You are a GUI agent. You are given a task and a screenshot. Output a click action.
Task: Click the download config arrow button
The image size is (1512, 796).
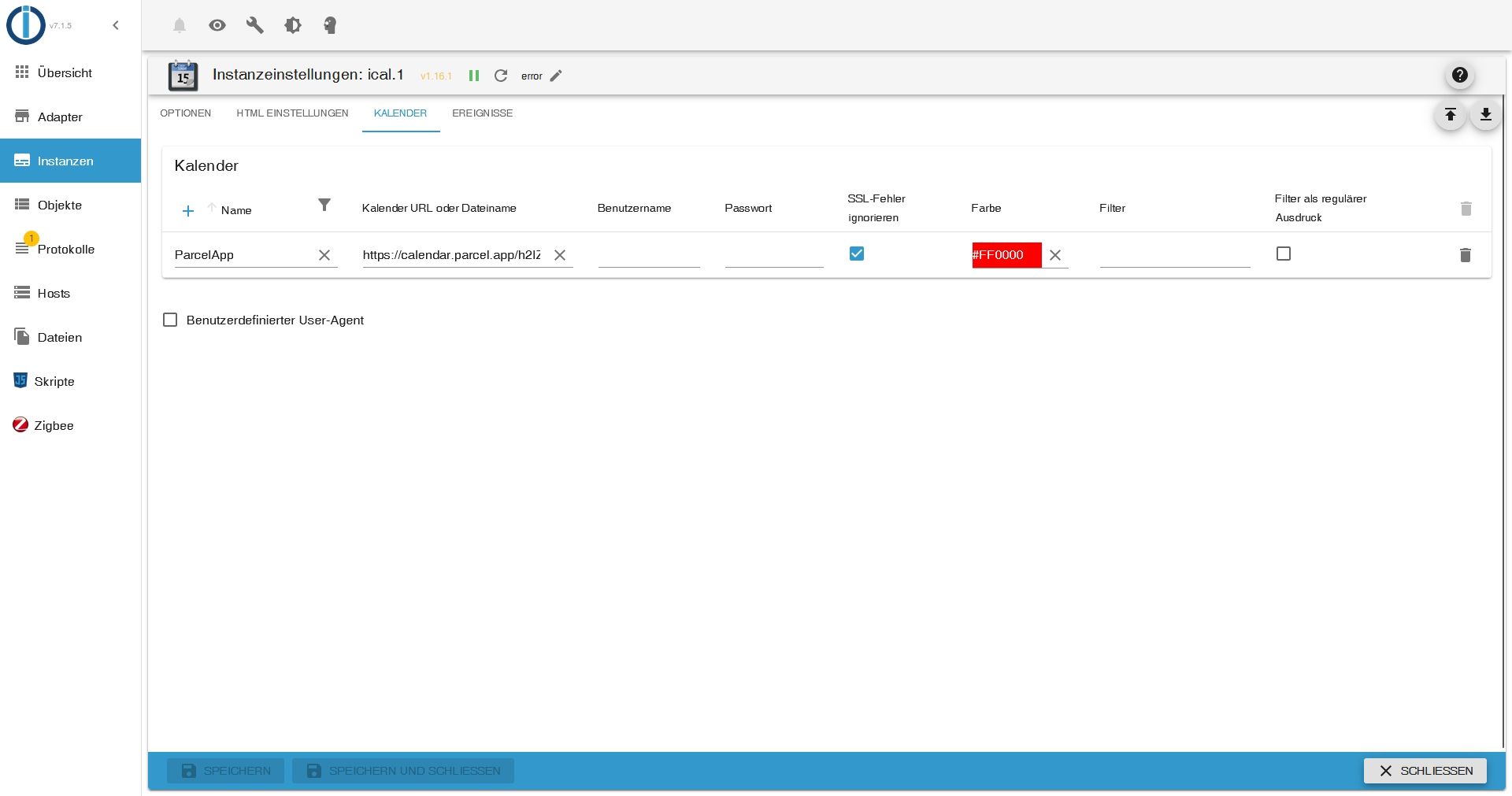(1485, 115)
